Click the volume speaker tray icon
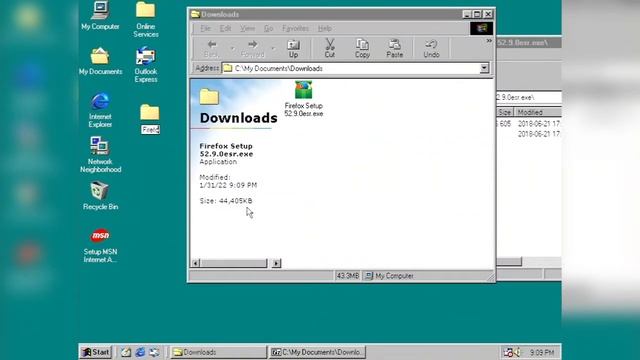 tap(518, 352)
